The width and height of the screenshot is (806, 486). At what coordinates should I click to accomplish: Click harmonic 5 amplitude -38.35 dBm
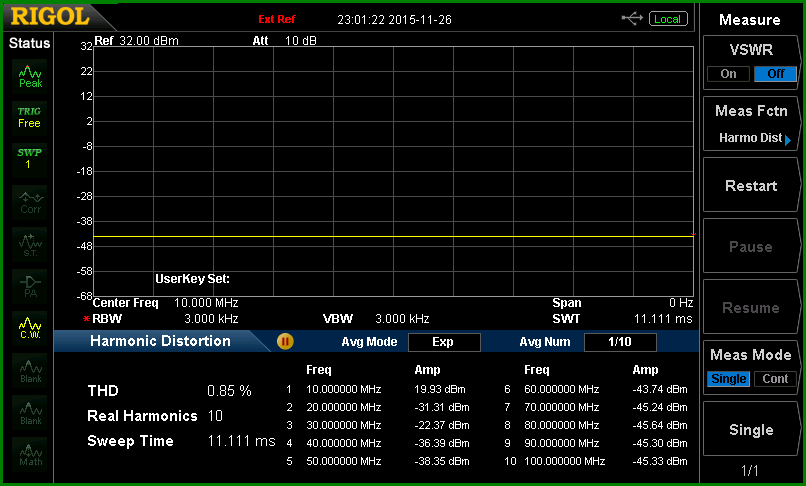[x=442, y=461]
